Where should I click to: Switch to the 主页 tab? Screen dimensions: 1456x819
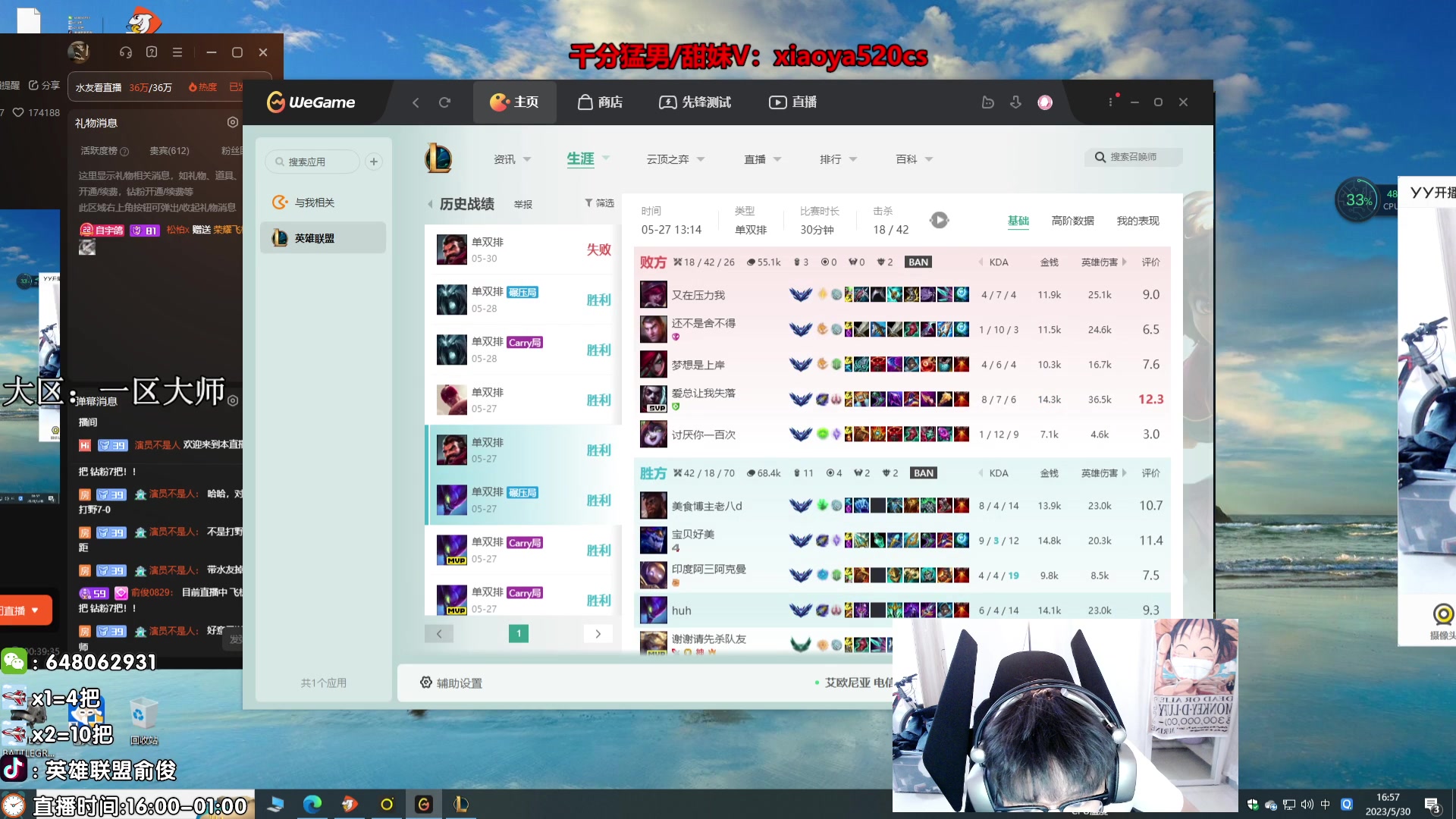[x=514, y=102]
